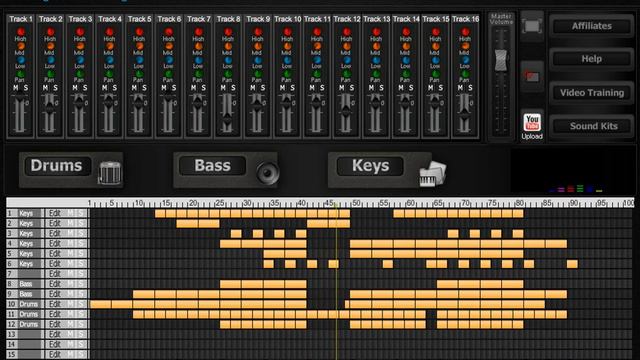The height and width of the screenshot is (360, 640).
Task: Click the drum icon beside Drums
Action: [x=109, y=172]
